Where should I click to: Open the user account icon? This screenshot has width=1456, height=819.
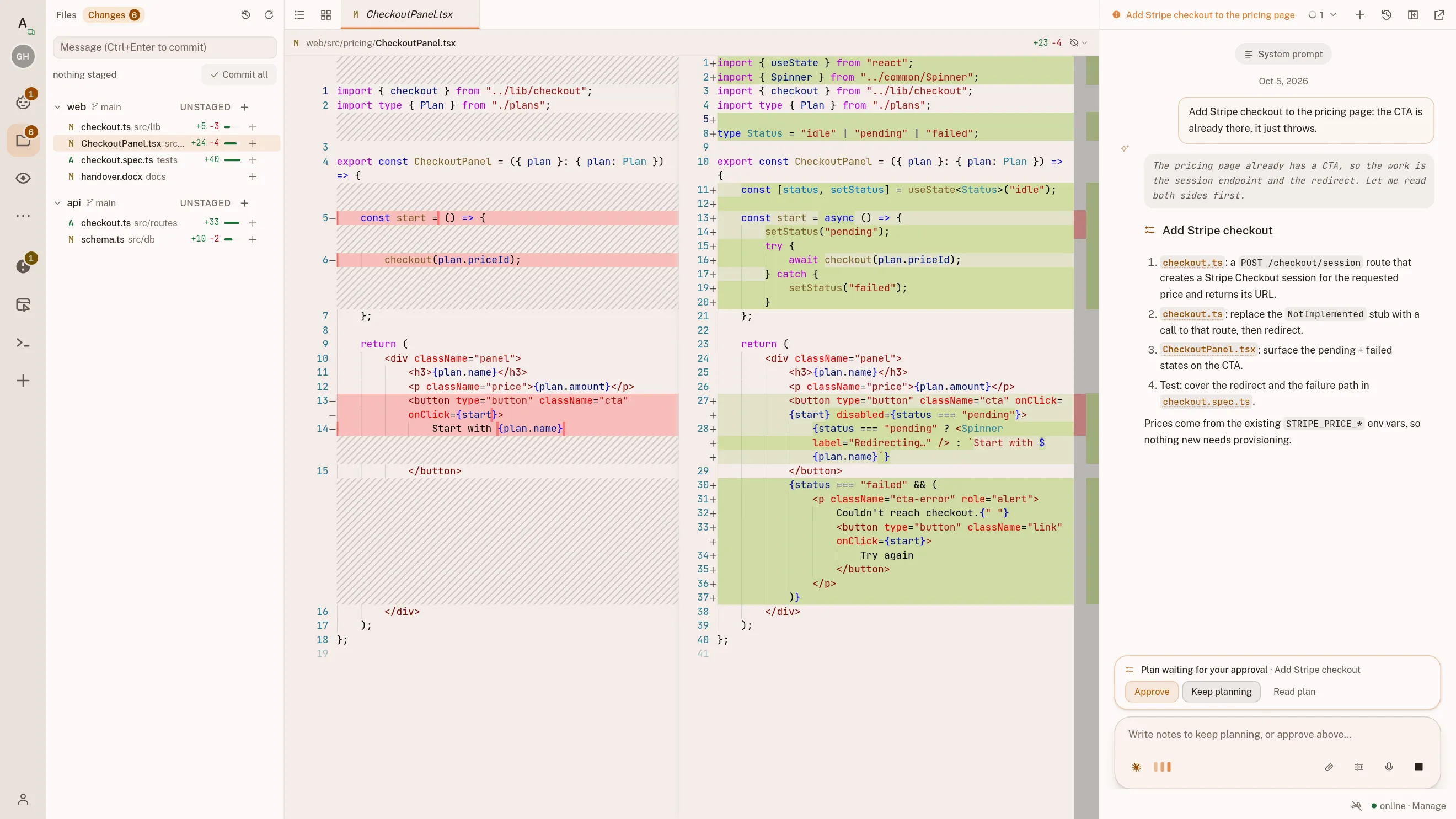coord(23,799)
